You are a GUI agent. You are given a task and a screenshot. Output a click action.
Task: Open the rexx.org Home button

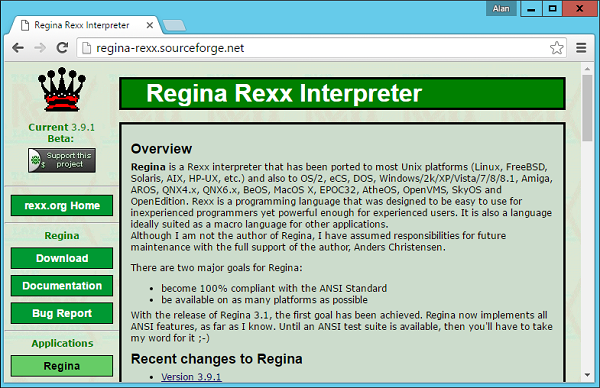[x=62, y=205]
